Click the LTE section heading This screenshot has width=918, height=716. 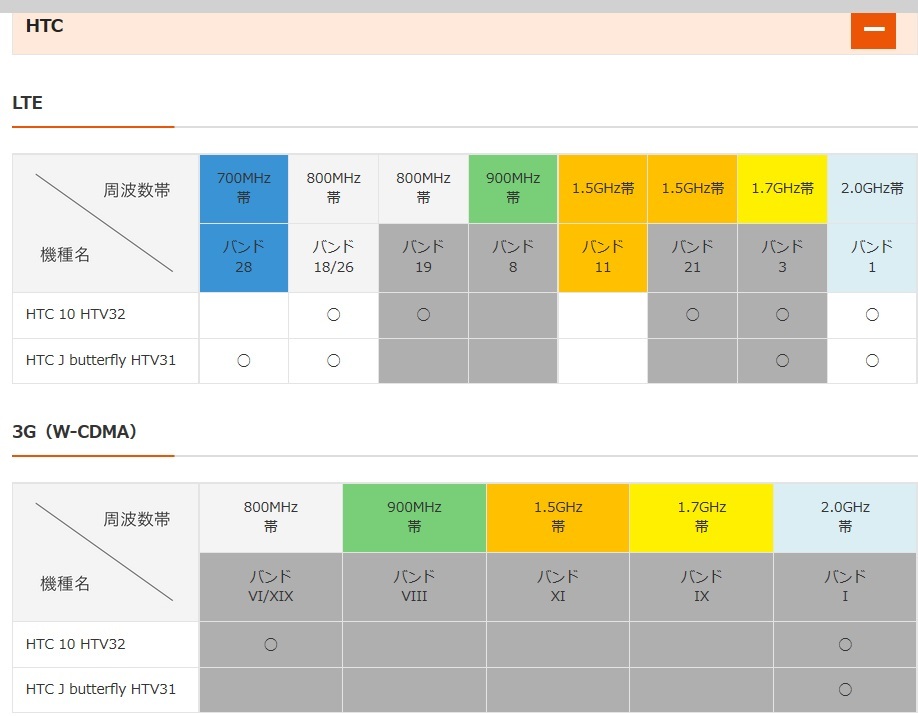point(28,103)
